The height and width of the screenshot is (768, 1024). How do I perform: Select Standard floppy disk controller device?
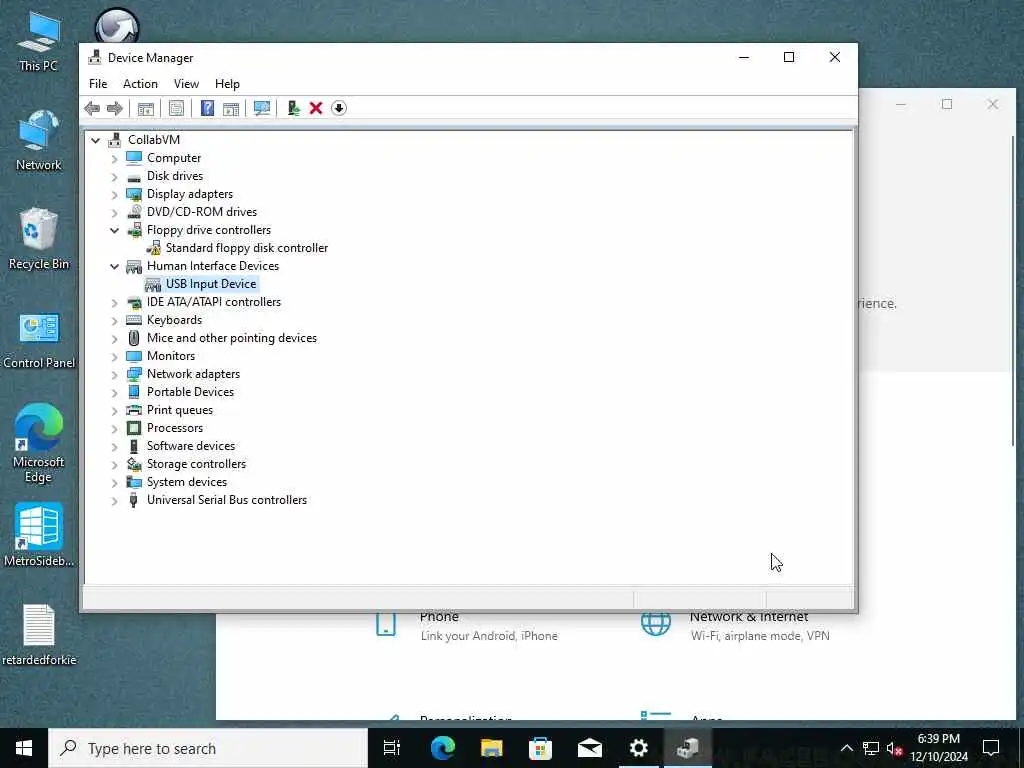click(x=246, y=248)
